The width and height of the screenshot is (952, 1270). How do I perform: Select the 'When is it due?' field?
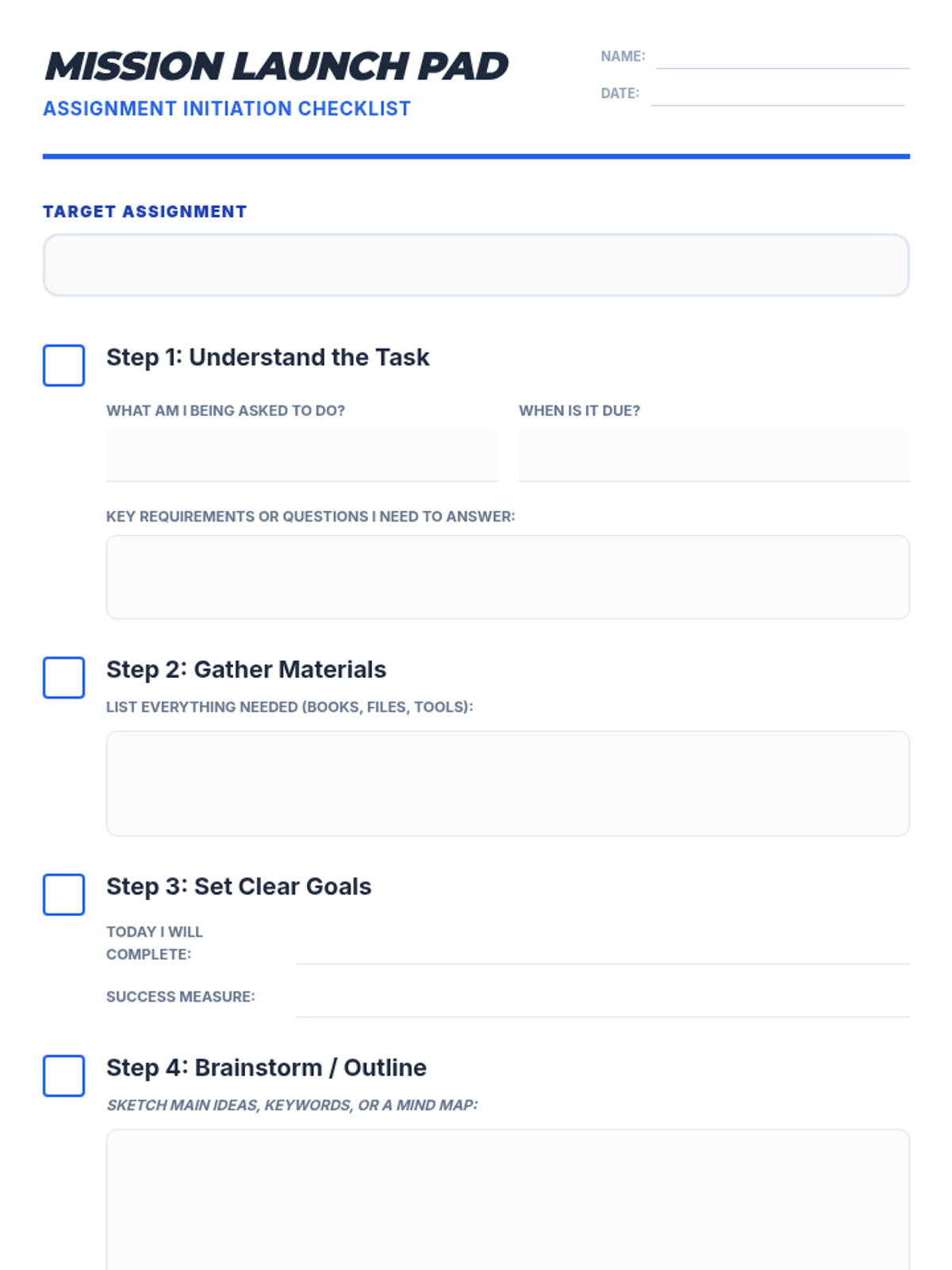point(714,456)
